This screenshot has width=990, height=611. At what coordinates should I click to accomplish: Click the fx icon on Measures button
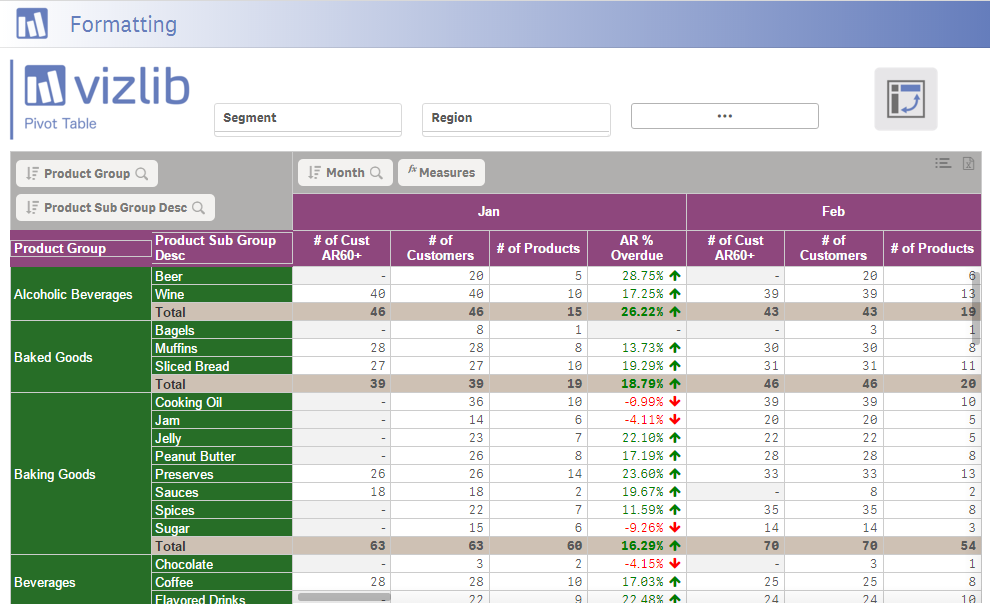(x=413, y=172)
